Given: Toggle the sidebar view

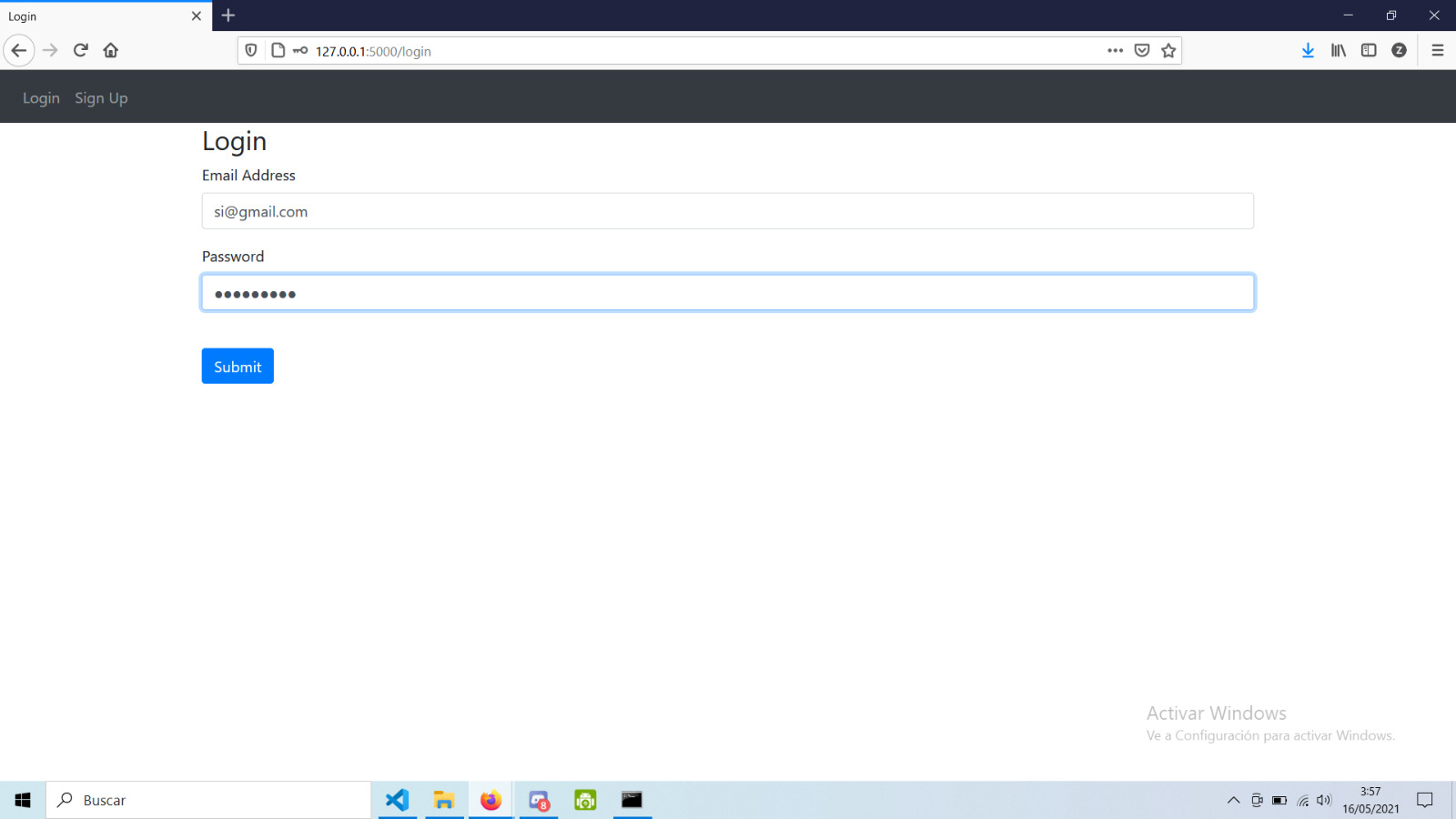Looking at the screenshot, I should [1369, 51].
